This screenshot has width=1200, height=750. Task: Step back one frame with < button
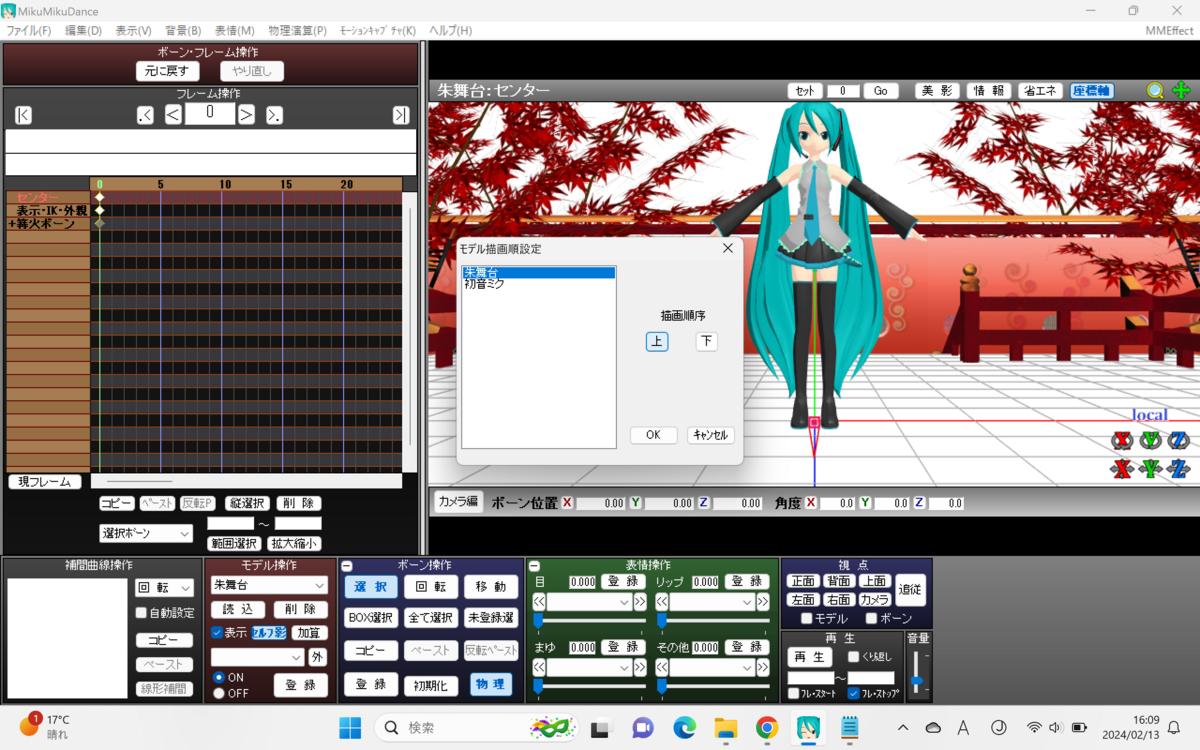[173, 115]
